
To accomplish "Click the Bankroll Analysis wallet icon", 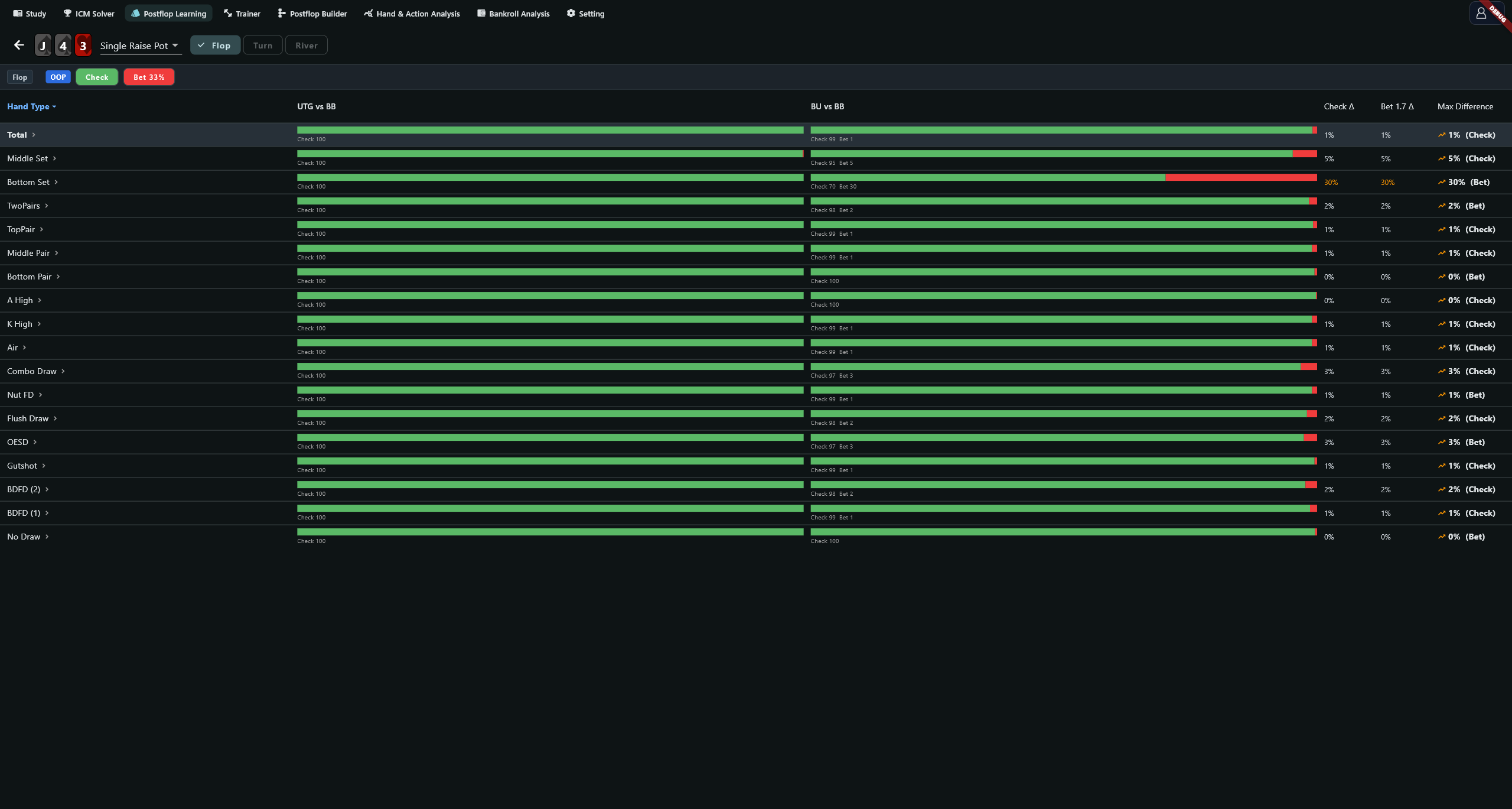I will [x=481, y=13].
